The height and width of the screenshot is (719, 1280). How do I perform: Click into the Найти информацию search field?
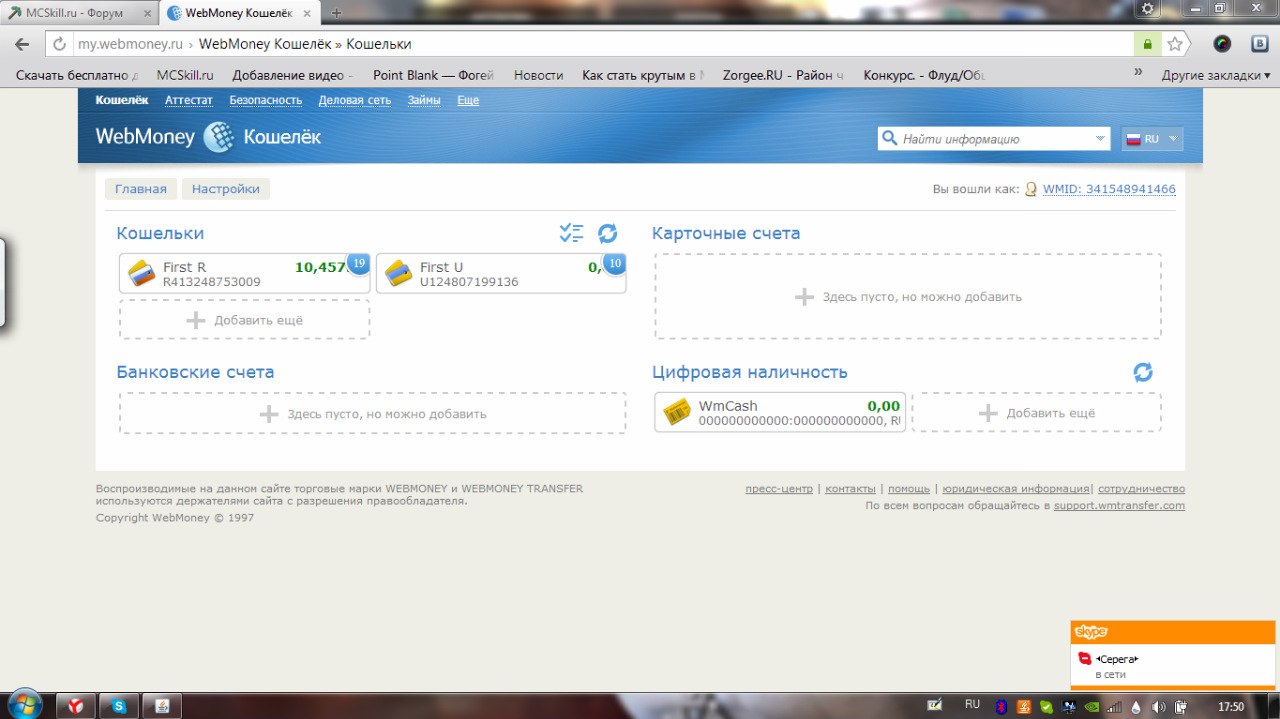994,139
